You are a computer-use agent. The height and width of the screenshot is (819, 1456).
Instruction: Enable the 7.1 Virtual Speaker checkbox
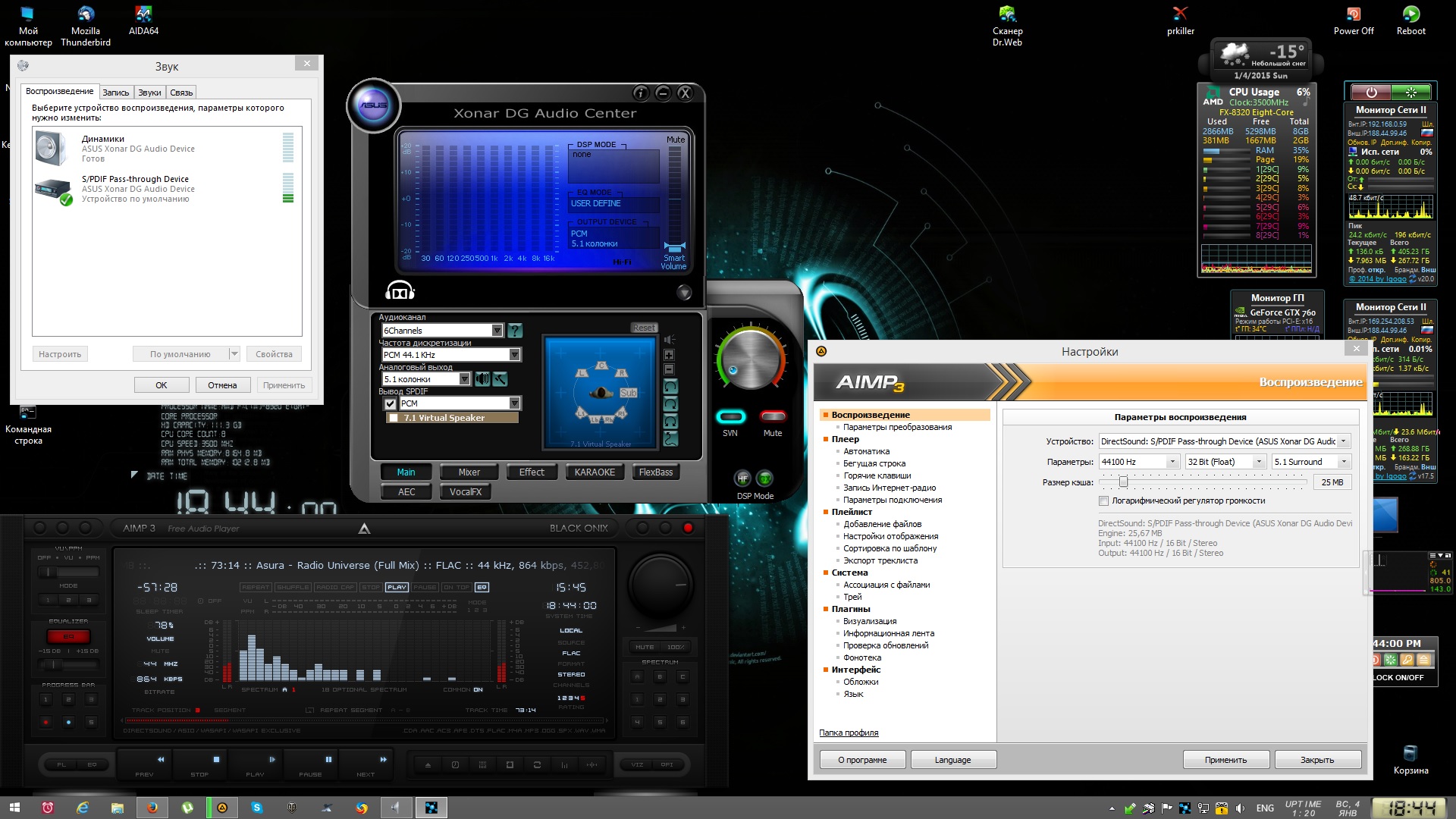[393, 418]
